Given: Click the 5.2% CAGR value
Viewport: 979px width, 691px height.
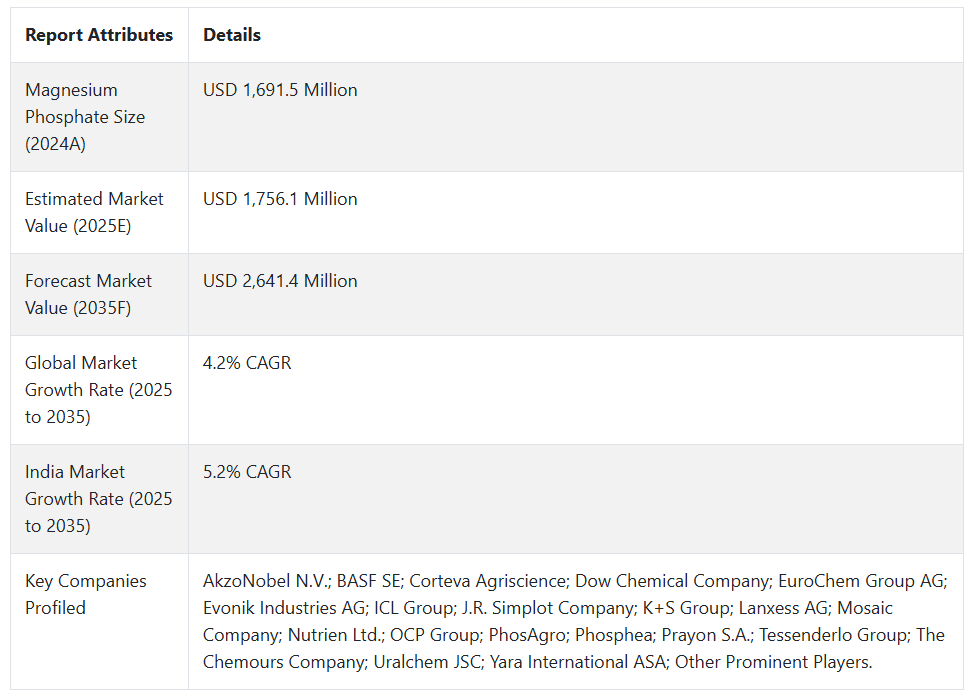Looking at the screenshot, I should [247, 472].
